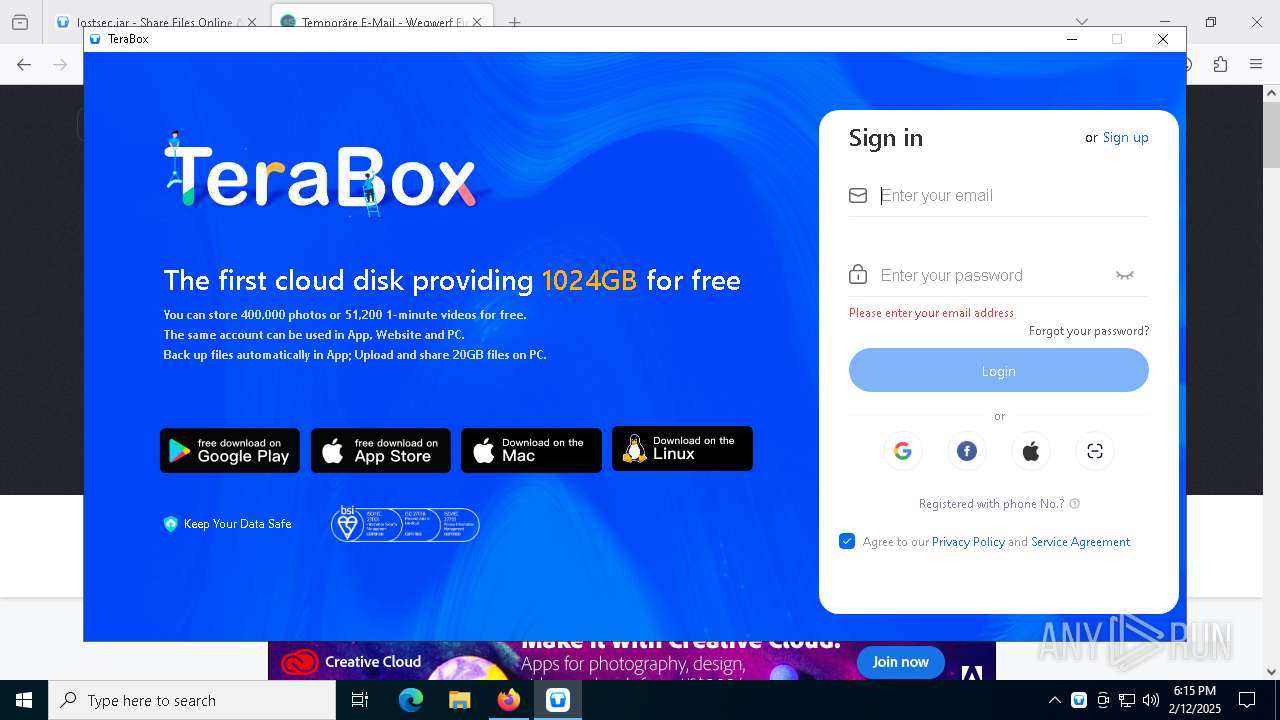Click Download on the Linux badge

[x=682, y=449]
